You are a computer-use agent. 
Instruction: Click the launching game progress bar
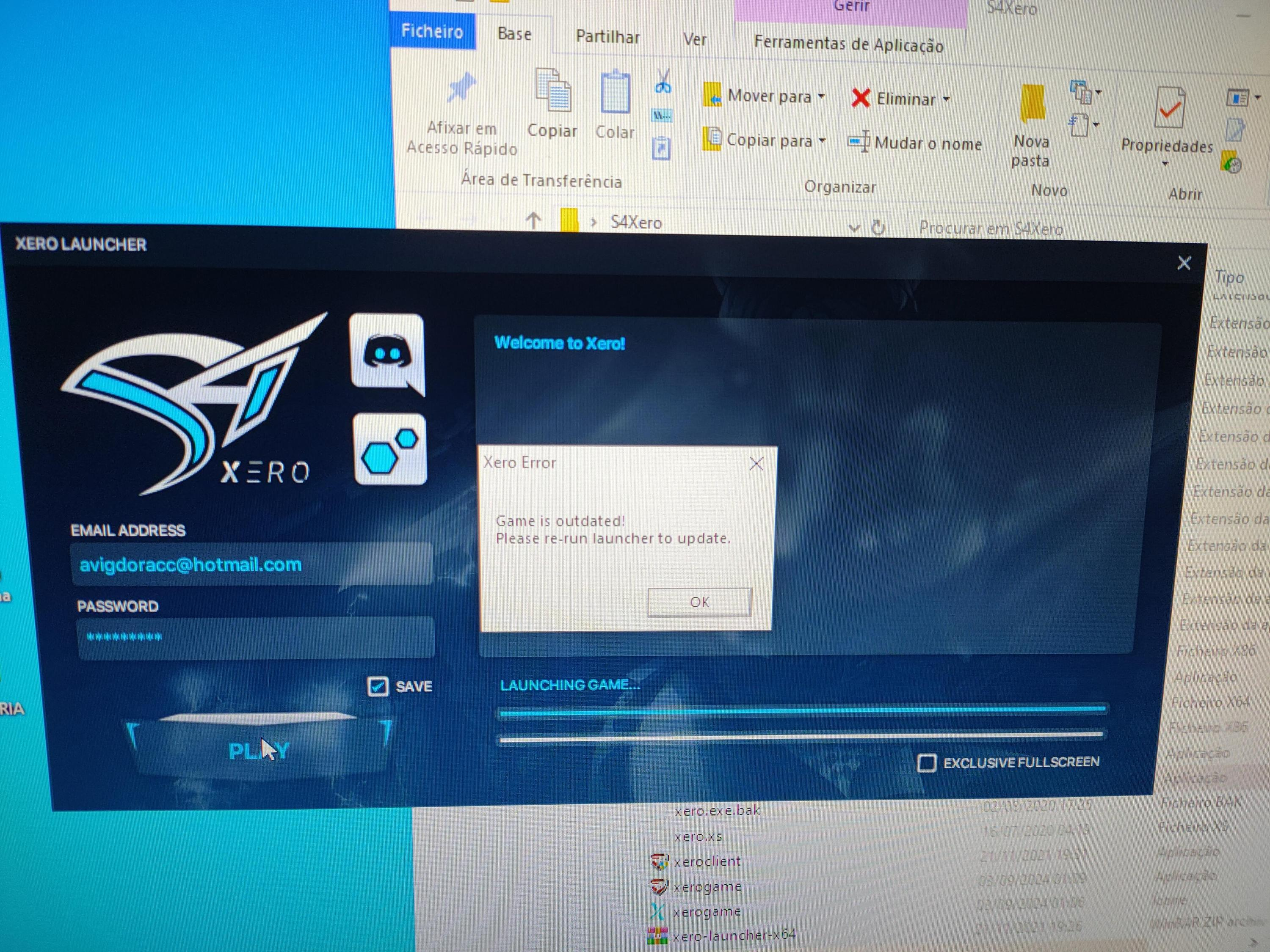(801, 712)
